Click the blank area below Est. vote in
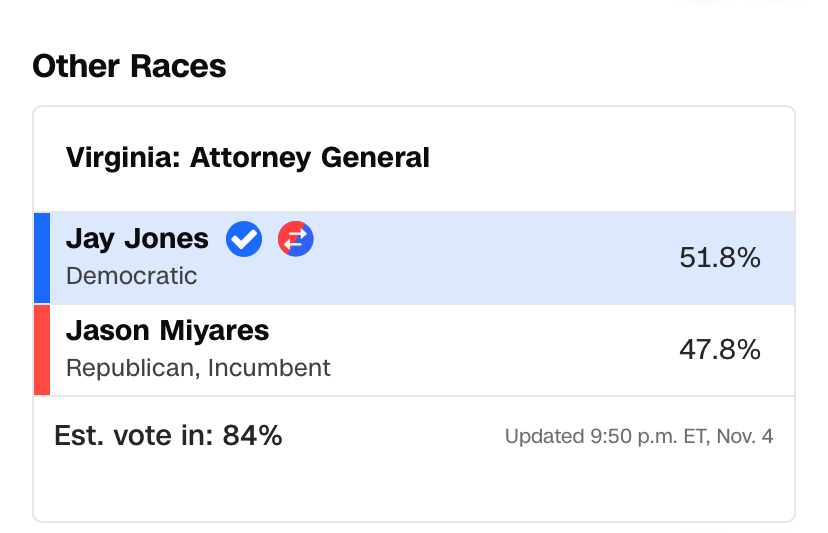The width and height of the screenshot is (828, 533). [400, 490]
